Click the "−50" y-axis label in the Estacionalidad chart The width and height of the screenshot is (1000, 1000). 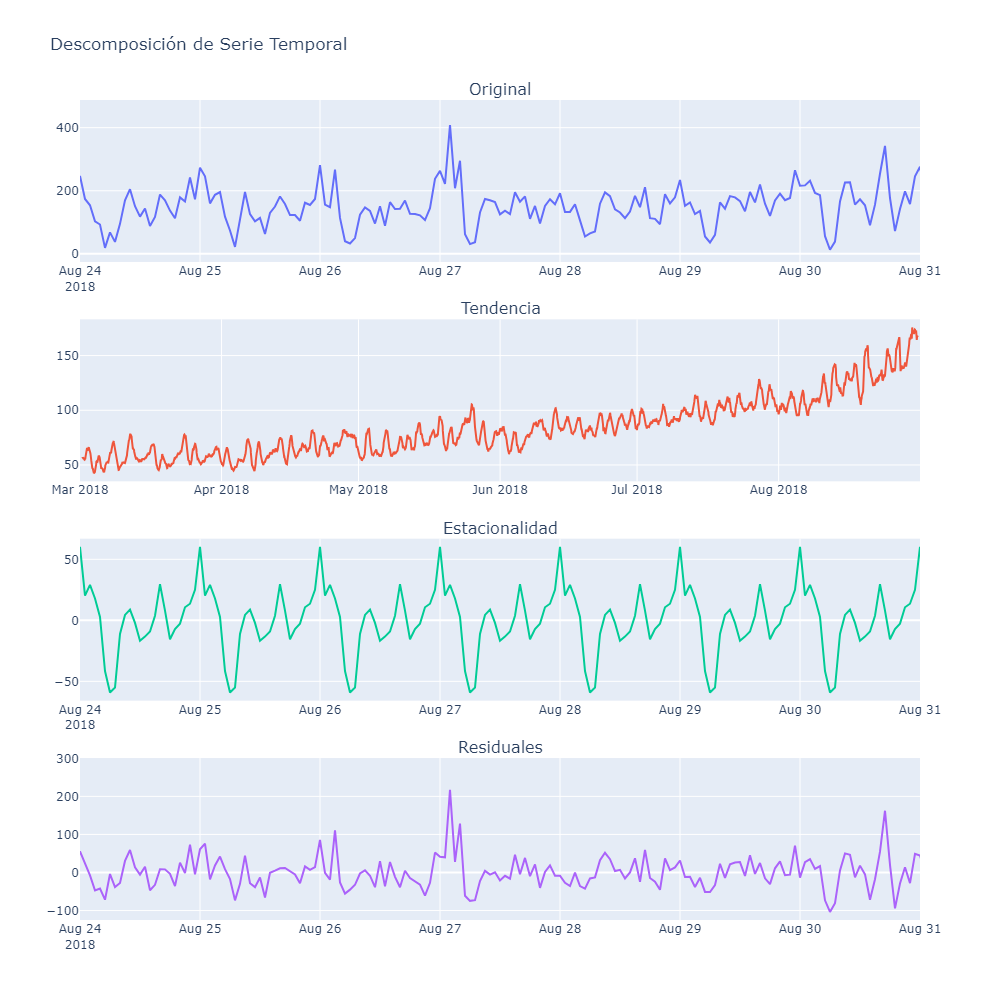click(x=65, y=682)
